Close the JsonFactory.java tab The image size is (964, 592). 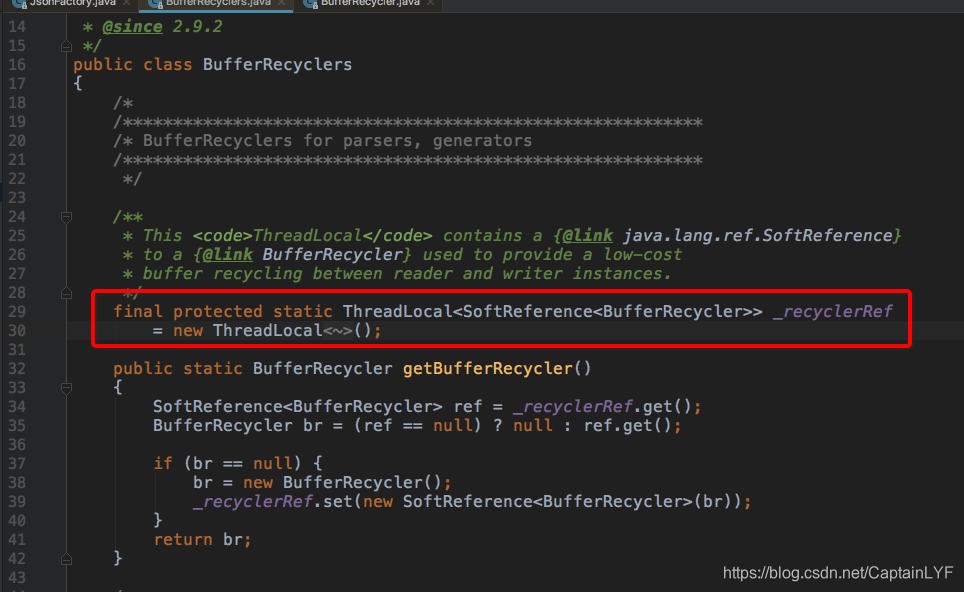click(x=127, y=3)
